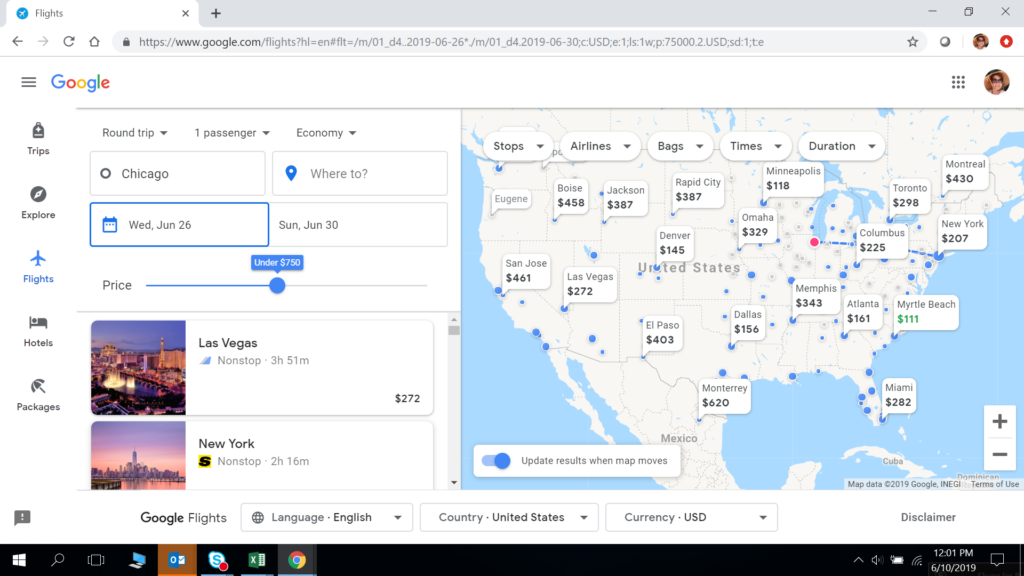Reload the page in Chrome
The width and height of the screenshot is (1024, 576).
click(x=69, y=42)
